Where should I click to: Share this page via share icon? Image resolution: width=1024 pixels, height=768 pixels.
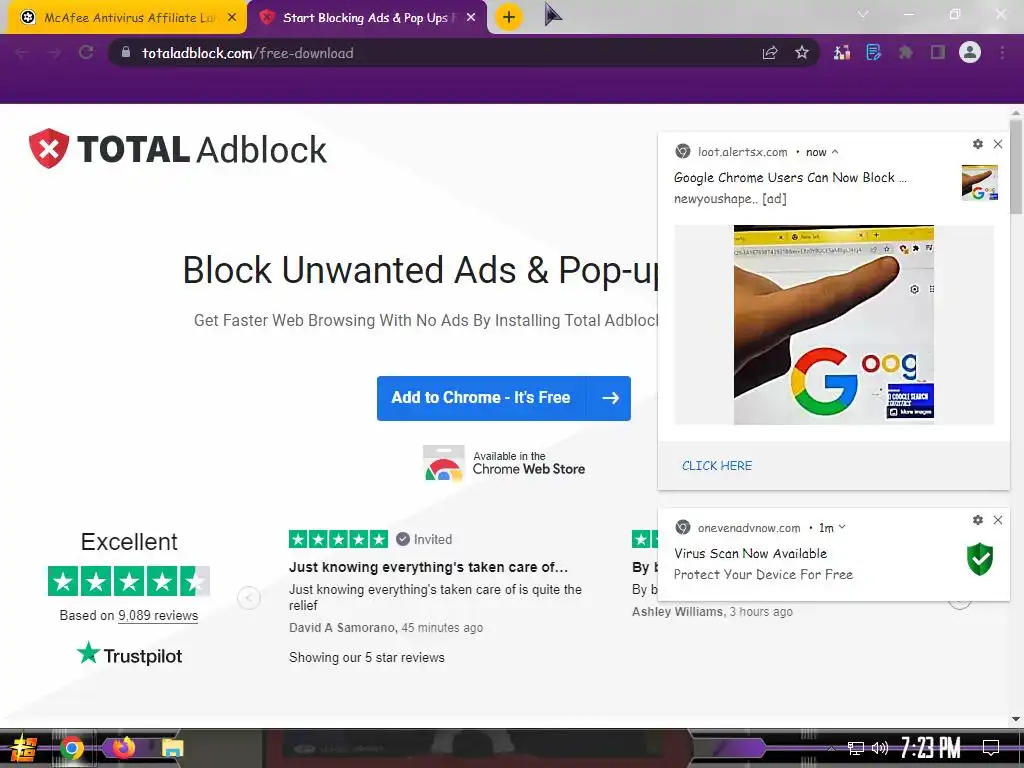coord(770,53)
